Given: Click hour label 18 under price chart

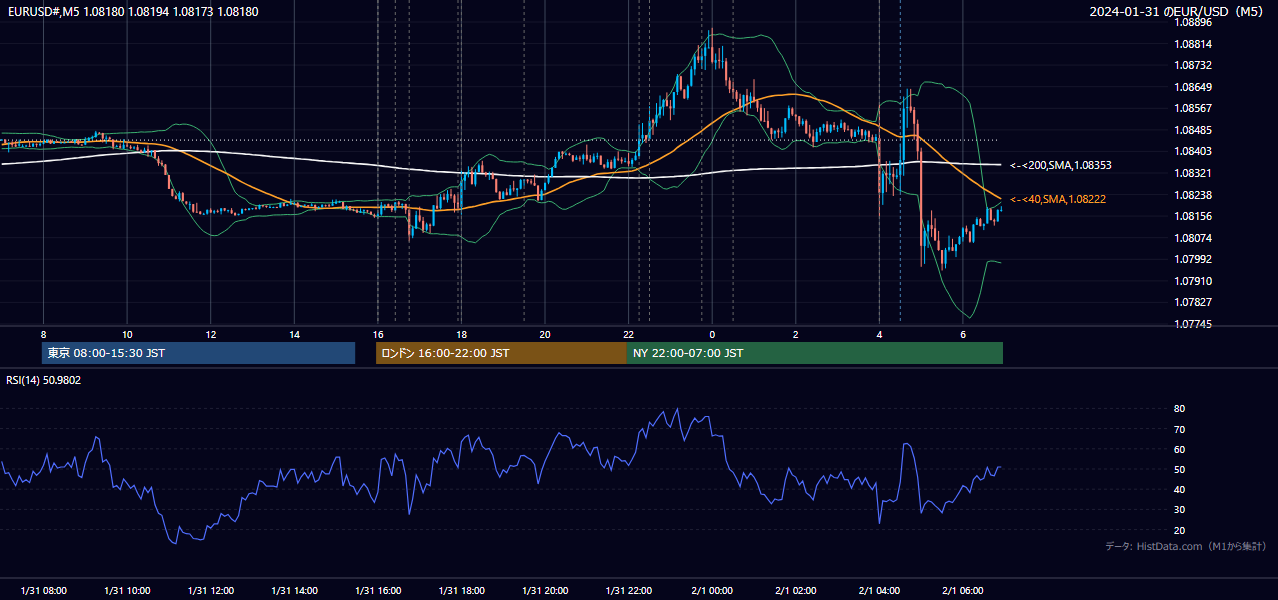Looking at the screenshot, I should pyautogui.click(x=461, y=334).
